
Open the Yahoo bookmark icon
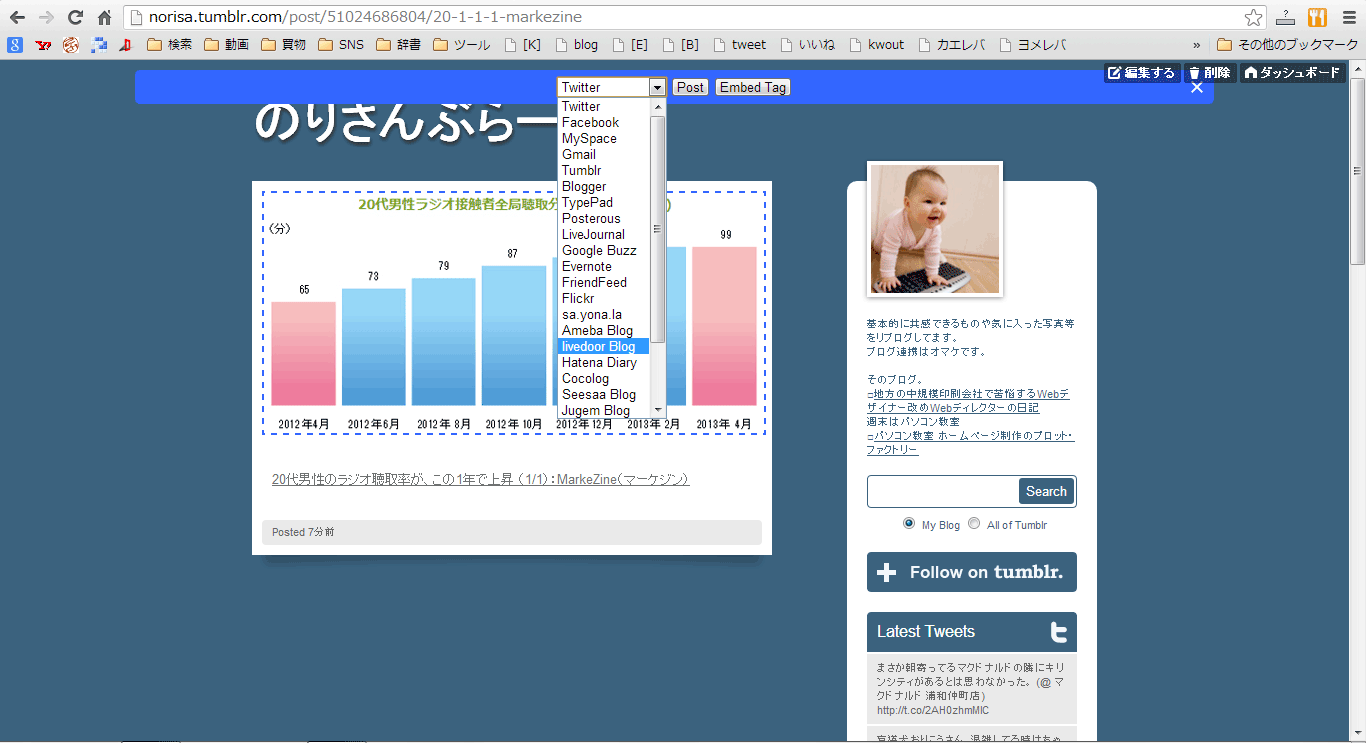point(42,44)
